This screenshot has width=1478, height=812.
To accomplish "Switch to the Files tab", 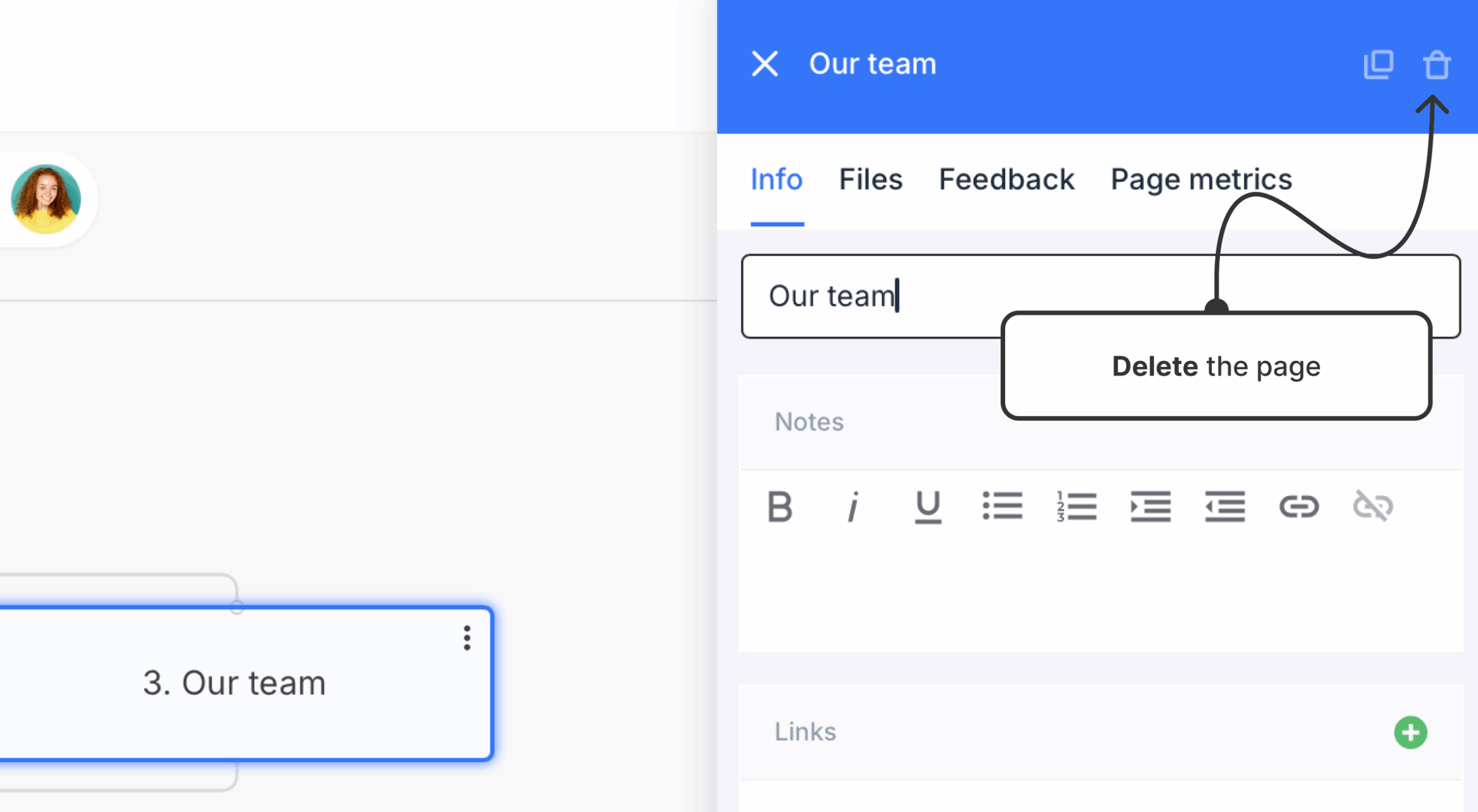I will [x=871, y=179].
